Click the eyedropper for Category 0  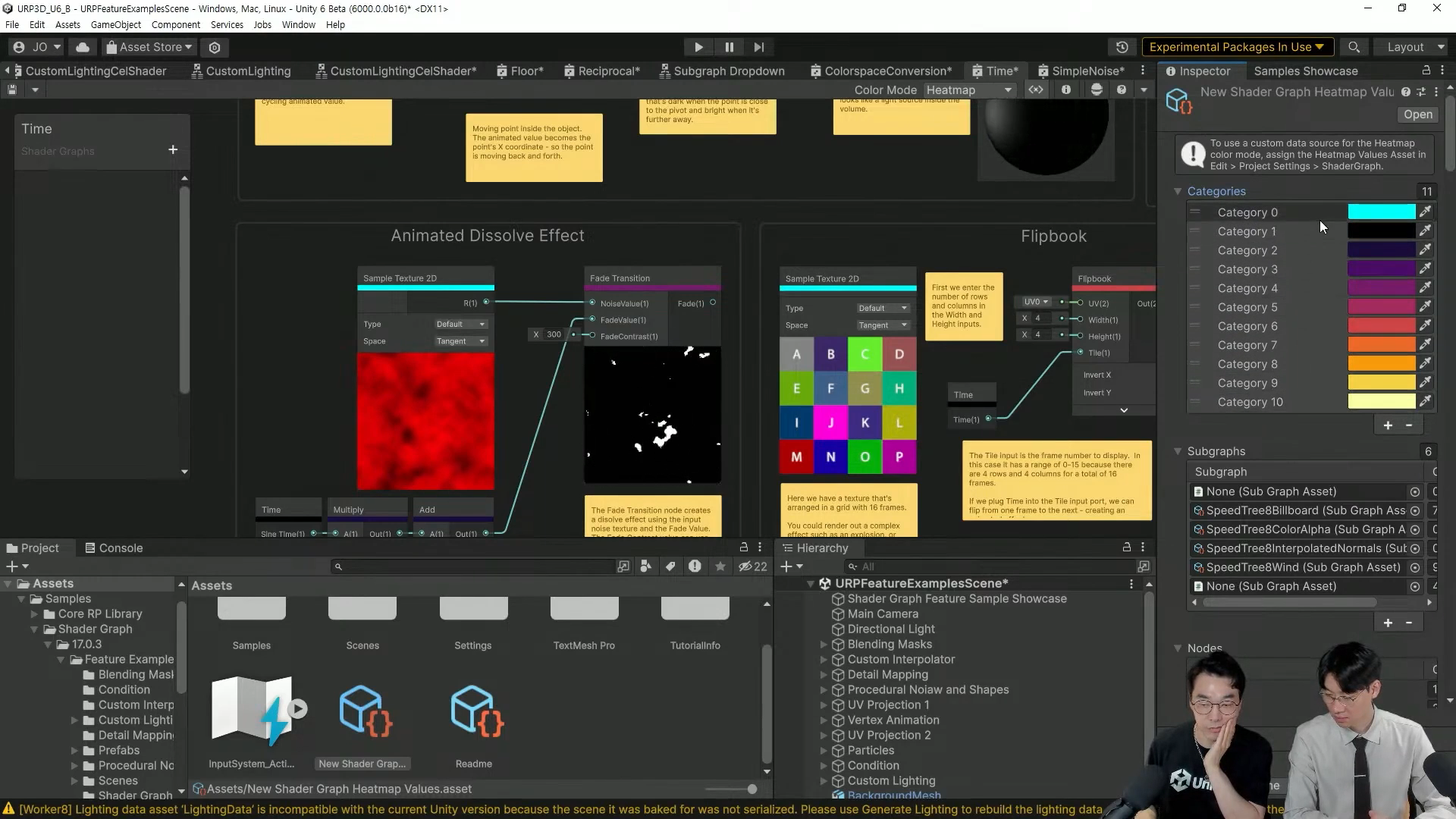pos(1425,212)
